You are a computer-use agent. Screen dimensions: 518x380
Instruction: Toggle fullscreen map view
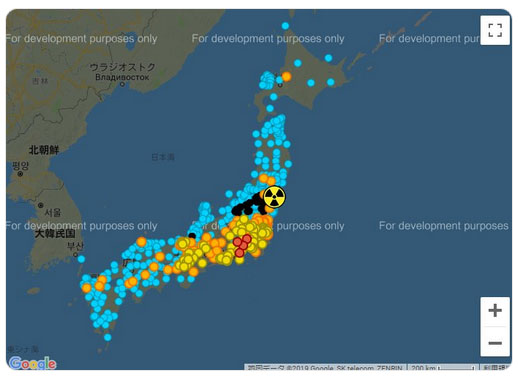pyautogui.click(x=495, y=30)
